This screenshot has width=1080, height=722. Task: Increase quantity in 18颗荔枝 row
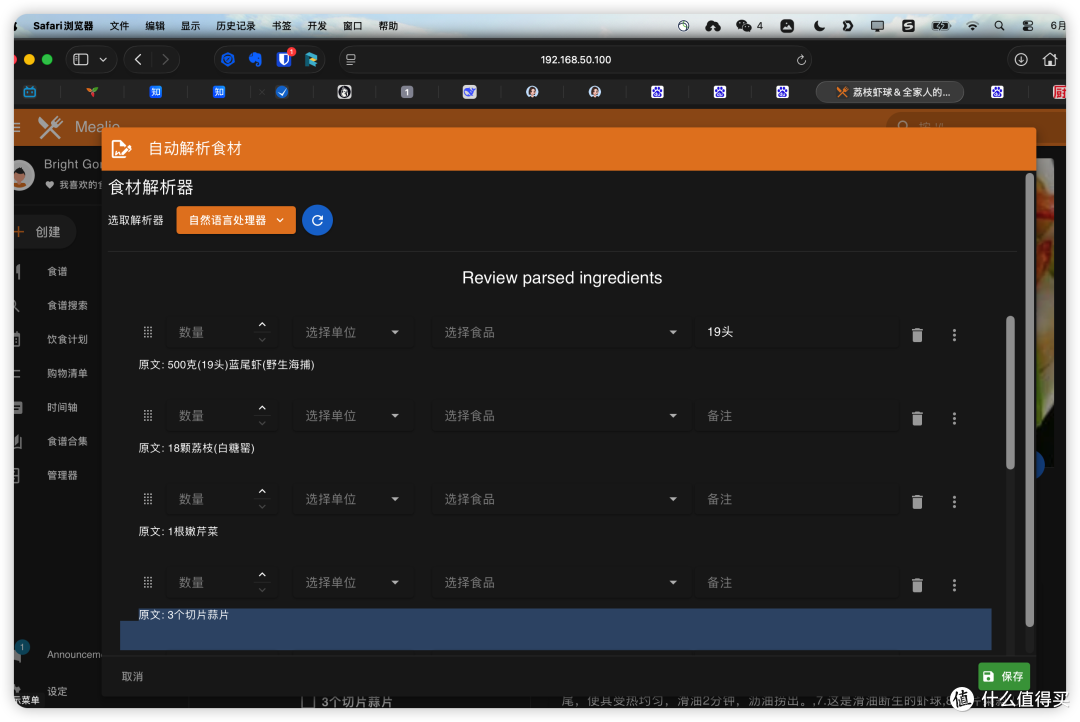tap(262, 408)
